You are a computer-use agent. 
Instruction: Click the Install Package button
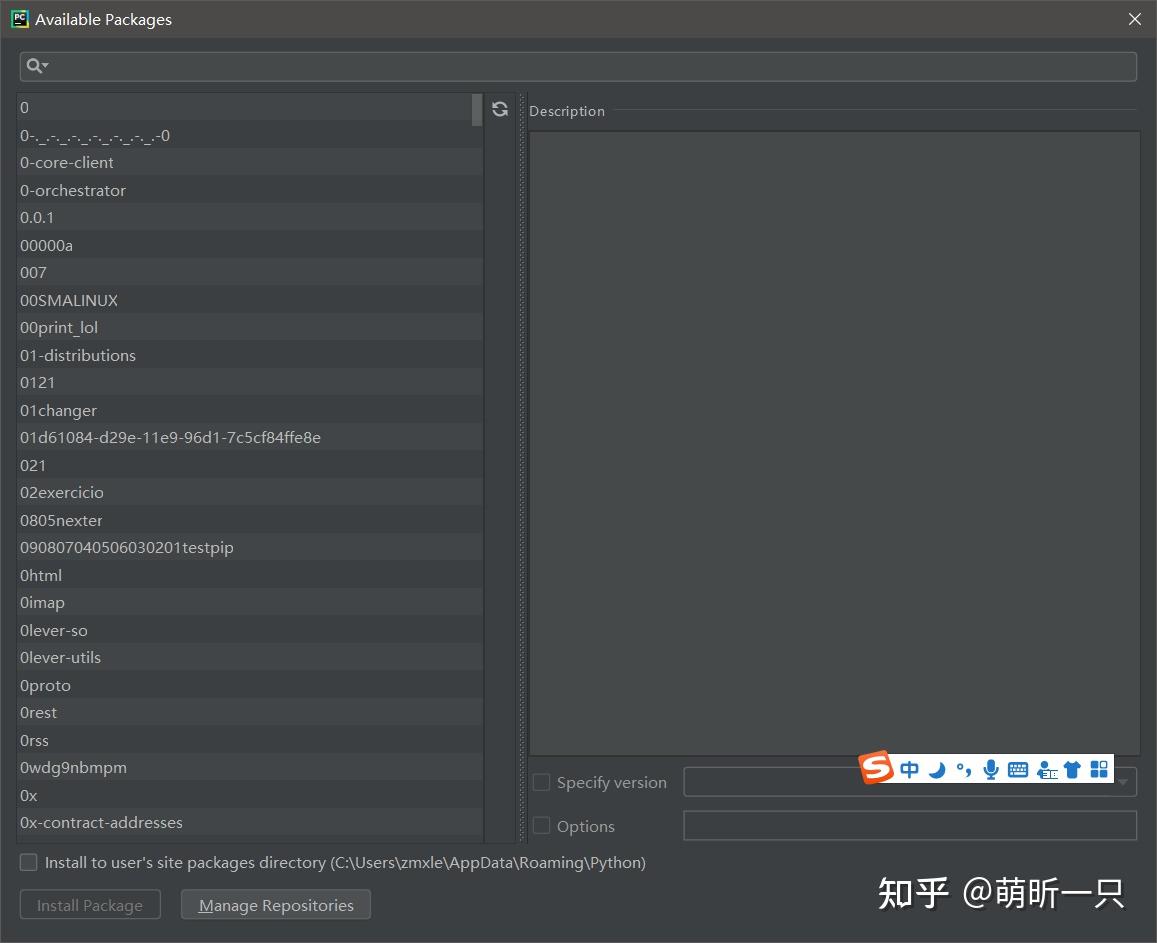click(90, 905)
